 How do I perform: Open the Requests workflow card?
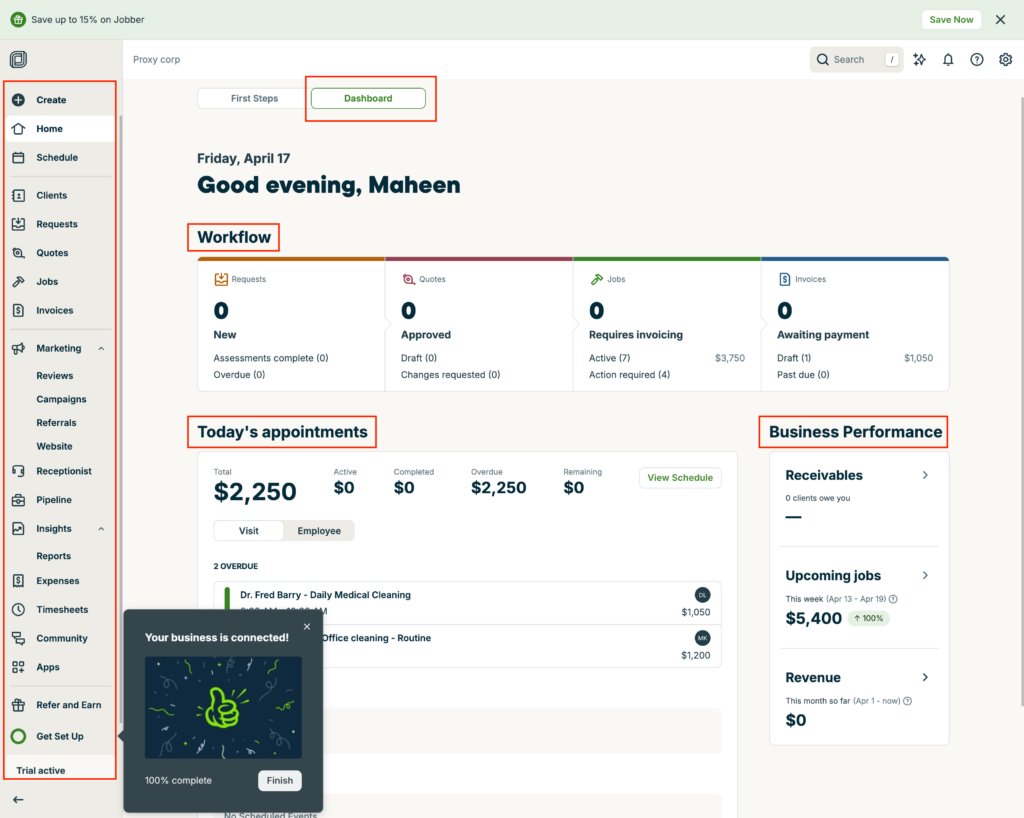click(291, 325)
